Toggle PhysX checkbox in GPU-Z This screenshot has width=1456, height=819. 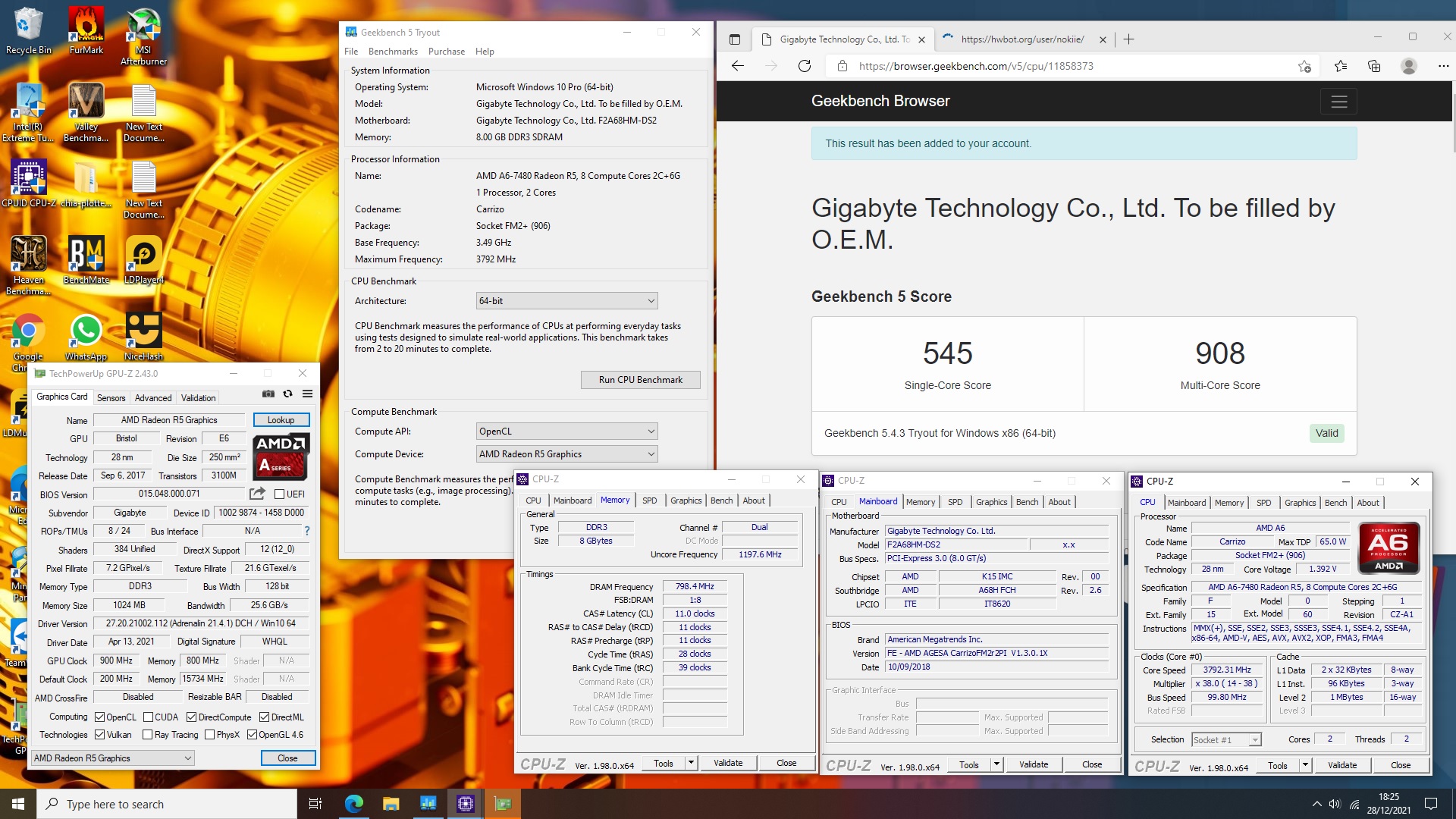tap(209, 735)
